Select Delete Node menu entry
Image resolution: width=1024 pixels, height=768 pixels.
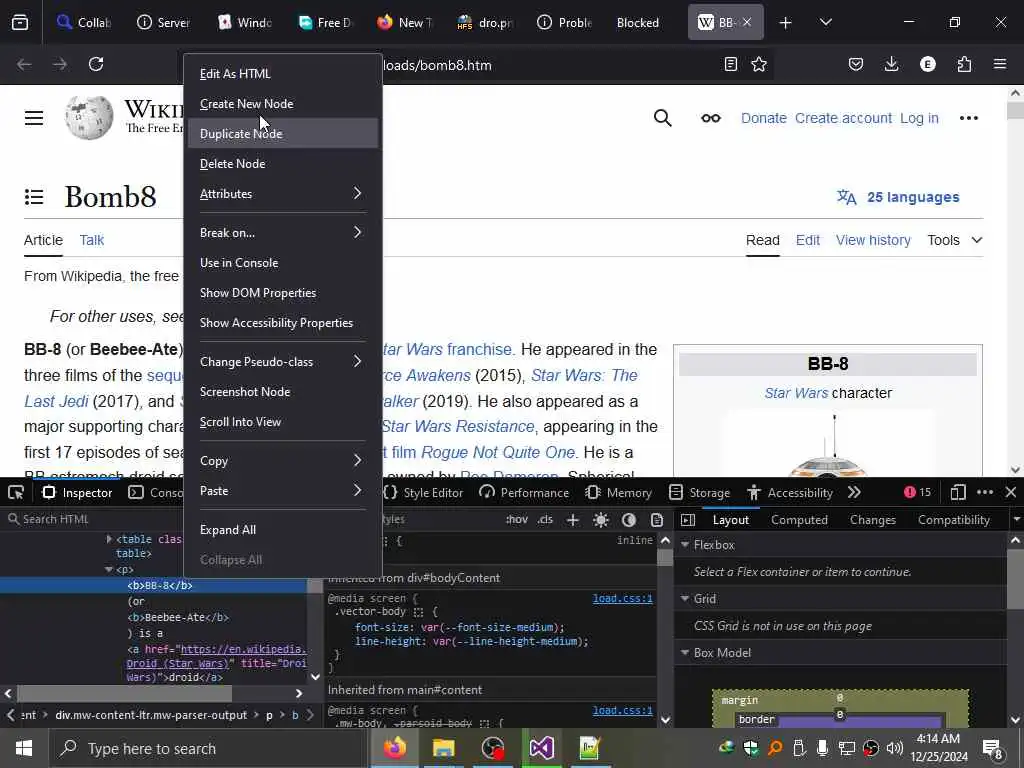tap(283, 163)
